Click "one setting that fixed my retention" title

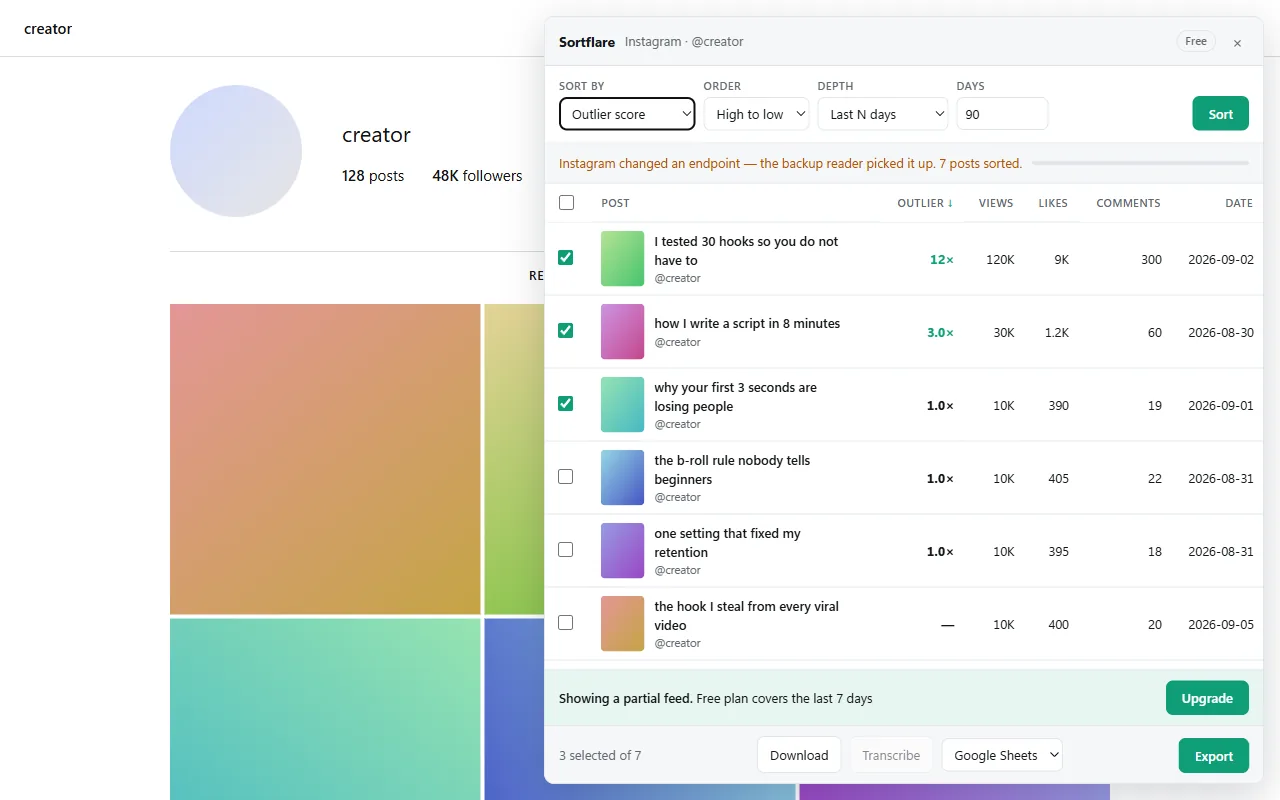click(x=727, y=543)
